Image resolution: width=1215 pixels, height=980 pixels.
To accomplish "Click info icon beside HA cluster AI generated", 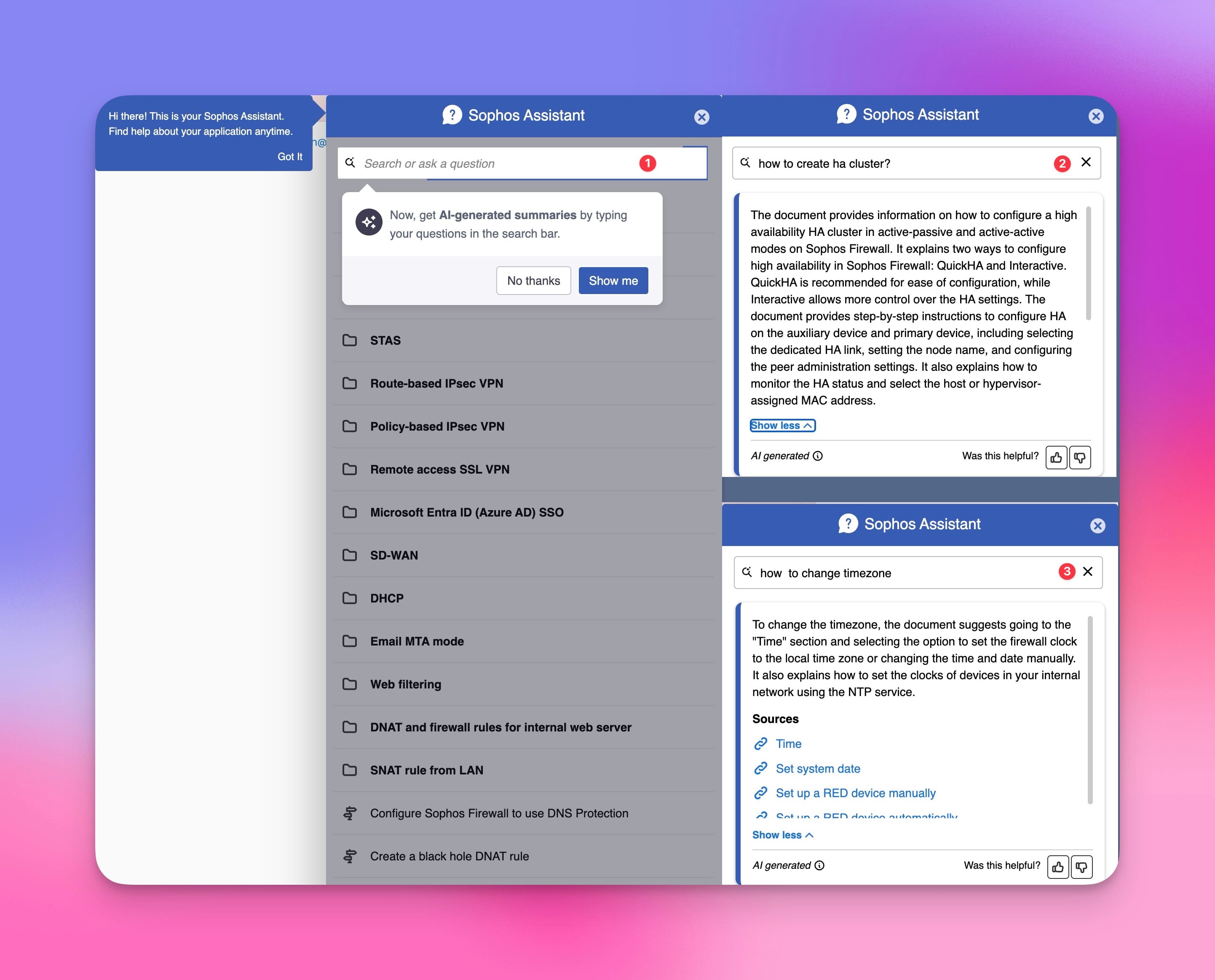I will 818,456.
